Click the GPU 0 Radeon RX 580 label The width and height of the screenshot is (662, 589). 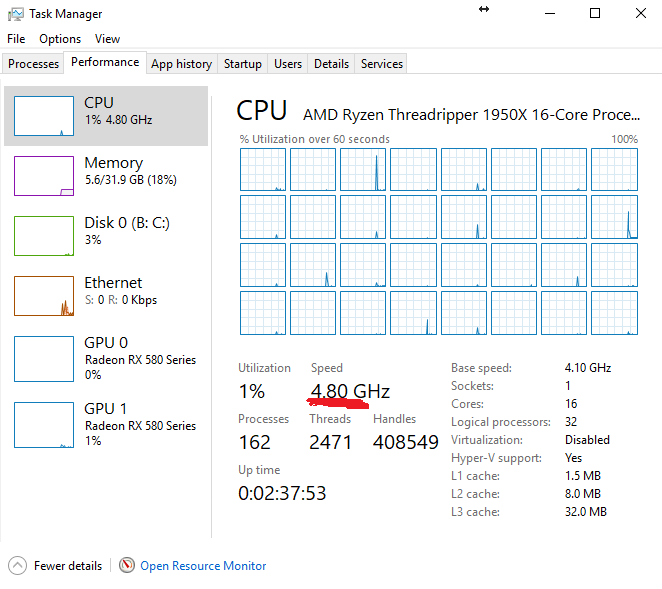click(x=140, y=360)
